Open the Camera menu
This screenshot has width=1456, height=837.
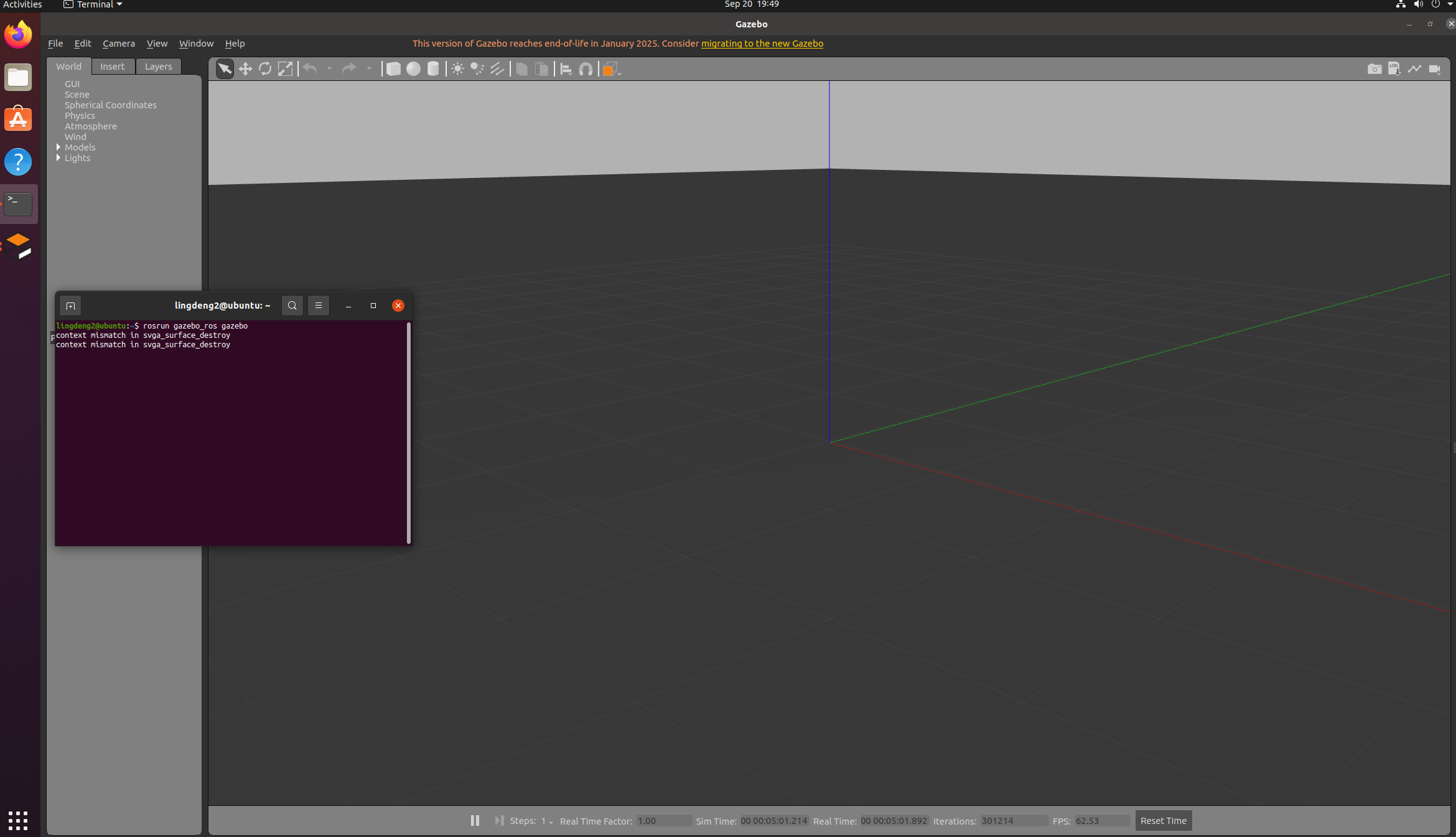tap(118, 44)
